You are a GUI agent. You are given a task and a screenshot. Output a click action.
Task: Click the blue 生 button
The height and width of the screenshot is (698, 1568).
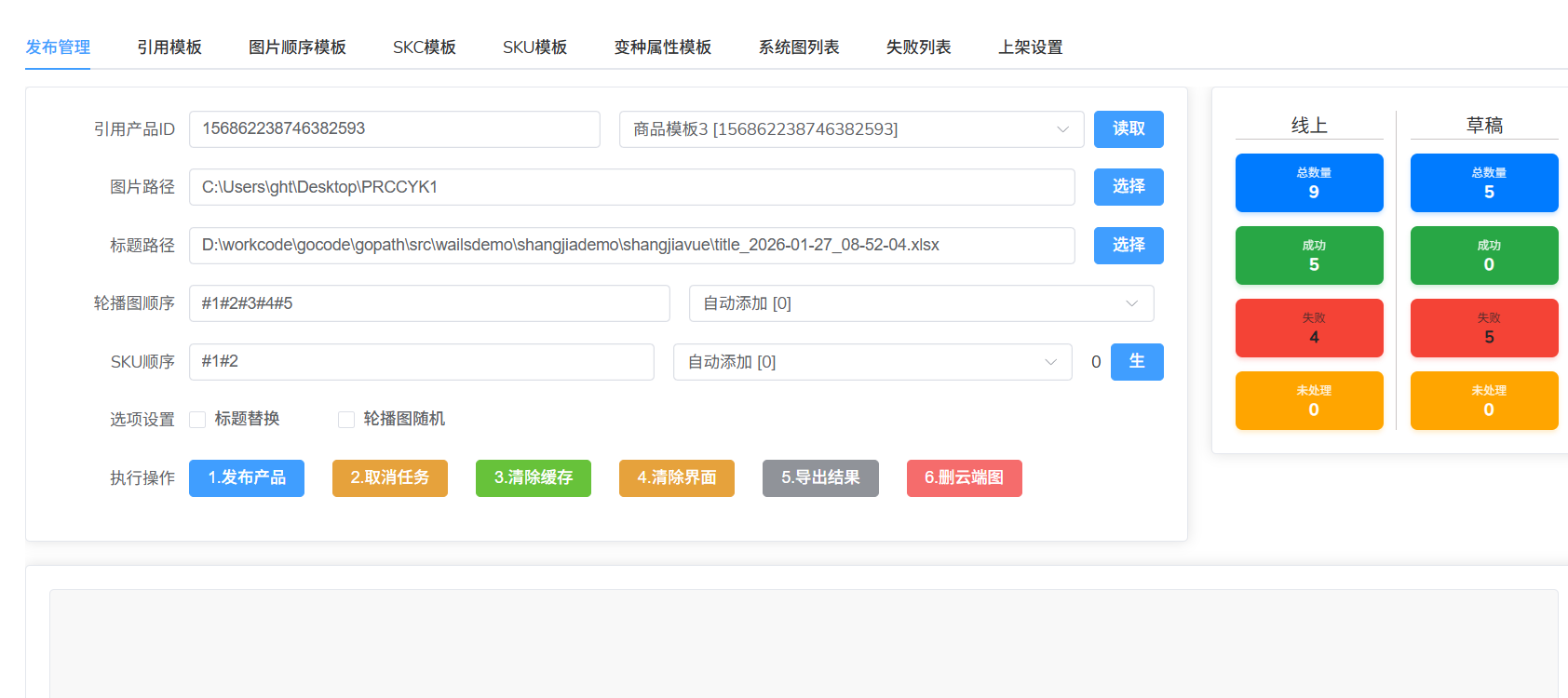click(1136, 362)
